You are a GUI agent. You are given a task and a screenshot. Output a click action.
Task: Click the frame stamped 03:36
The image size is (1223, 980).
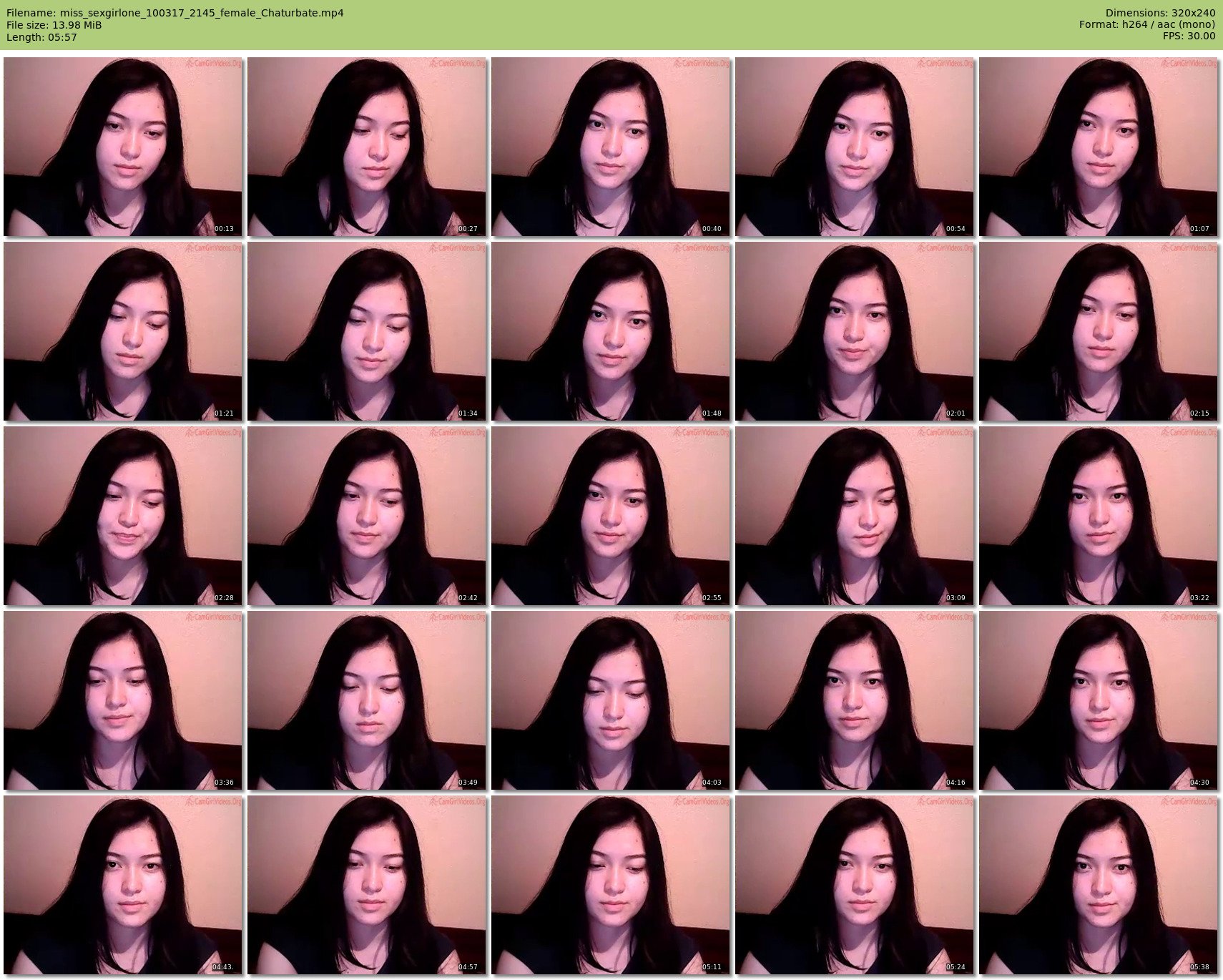tap(123, 700)
